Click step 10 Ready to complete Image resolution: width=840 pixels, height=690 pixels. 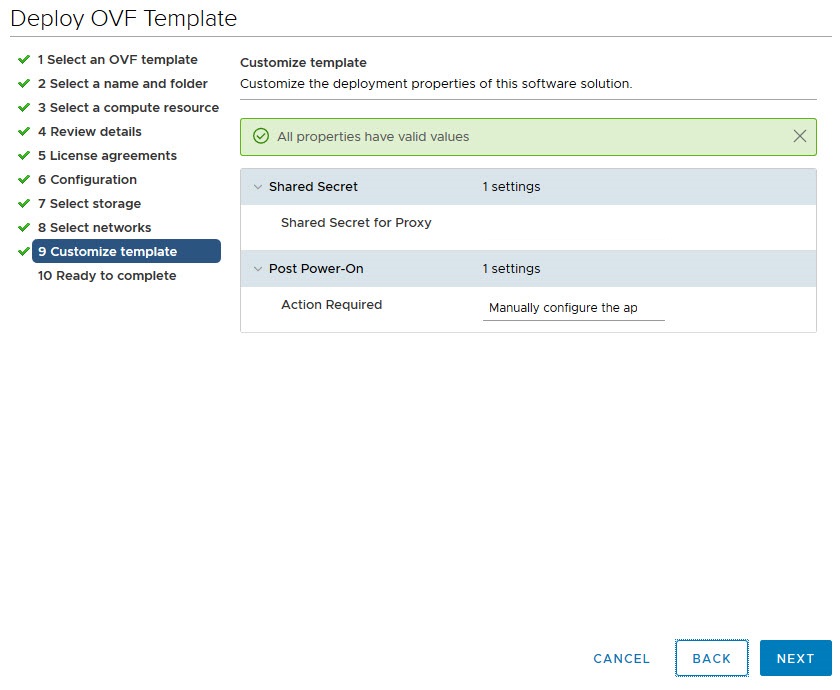106,276
